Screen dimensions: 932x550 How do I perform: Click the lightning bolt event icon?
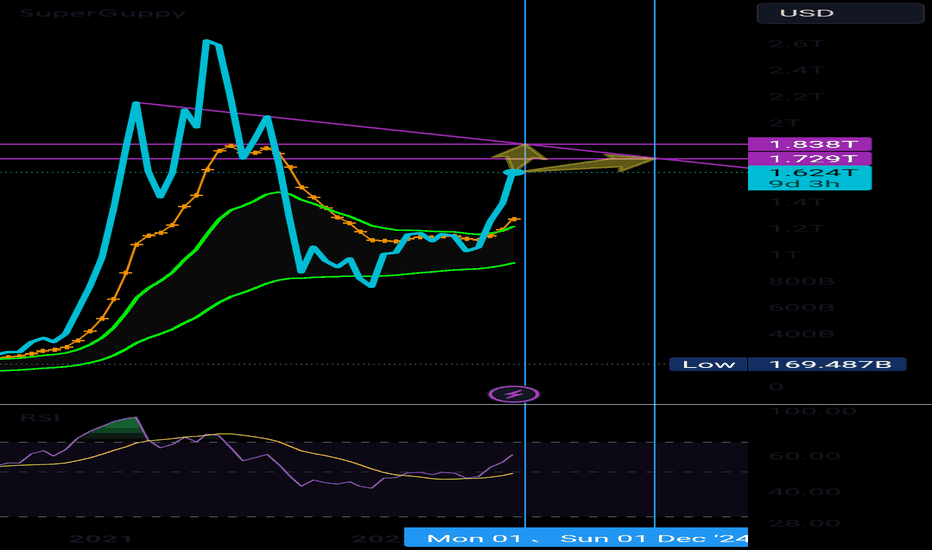click(514, 394)
